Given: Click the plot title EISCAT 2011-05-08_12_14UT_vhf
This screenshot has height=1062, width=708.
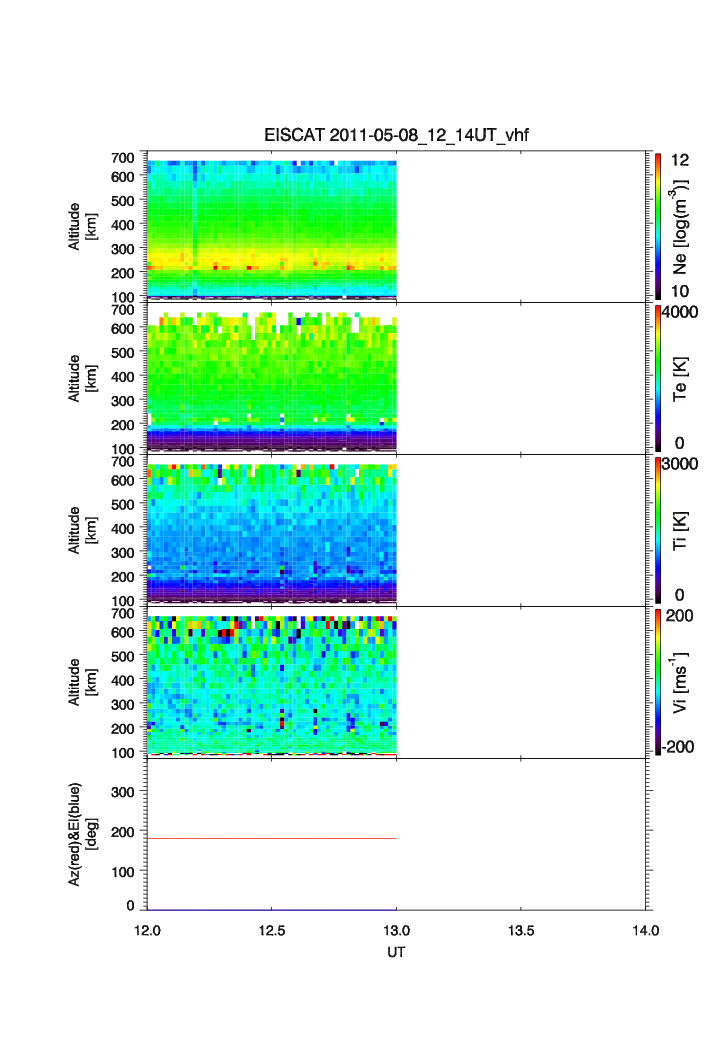Looking at the screenshot, I should pos(396,135).
